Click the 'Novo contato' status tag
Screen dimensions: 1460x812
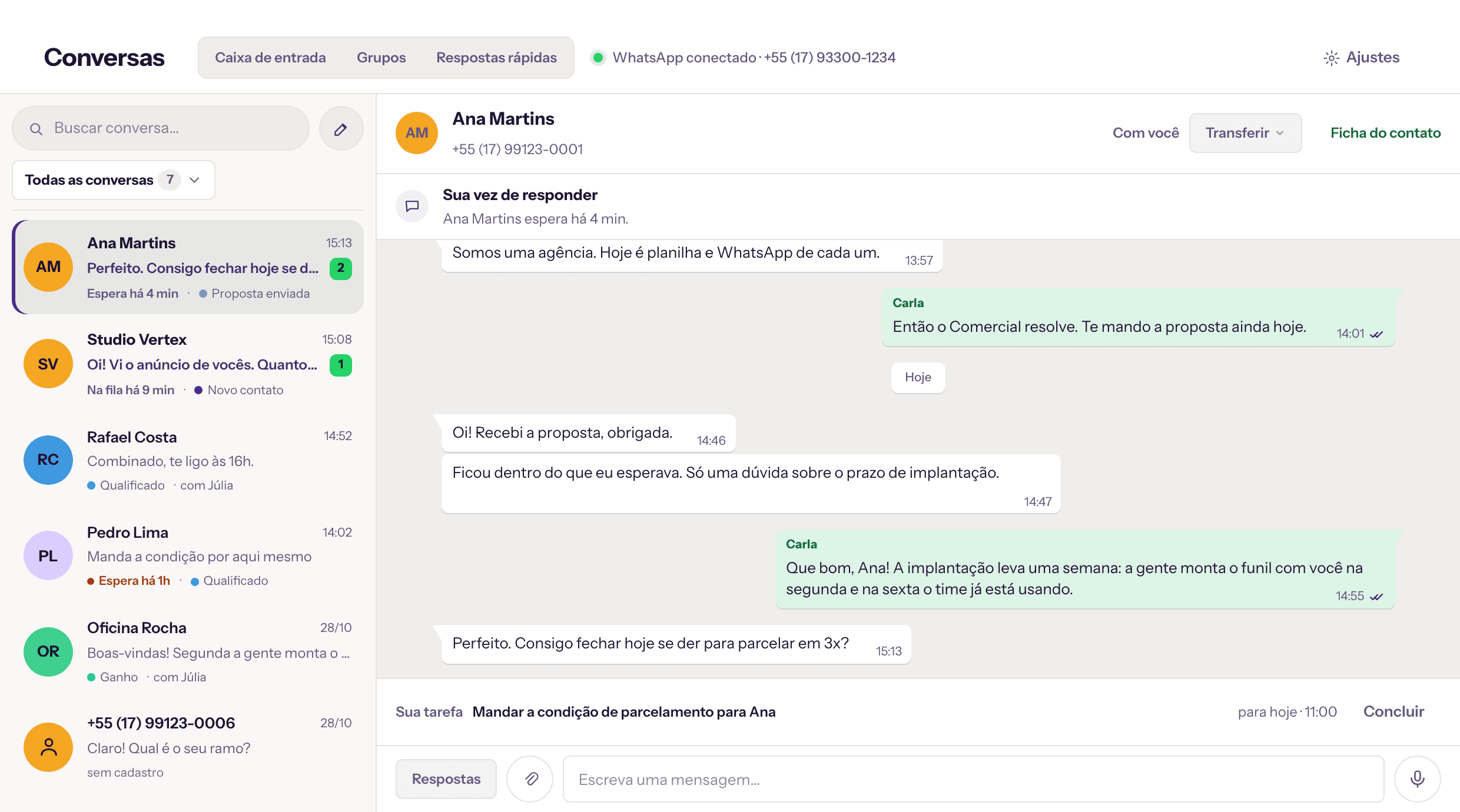click(x=239, y=390)
